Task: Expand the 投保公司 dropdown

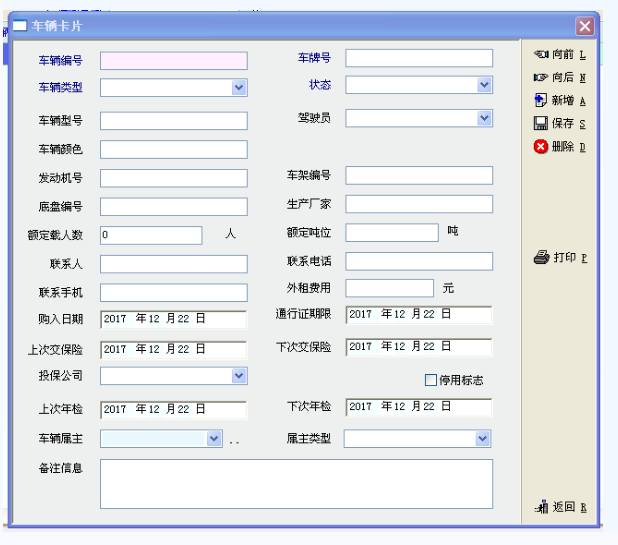Action: point(239,375)
